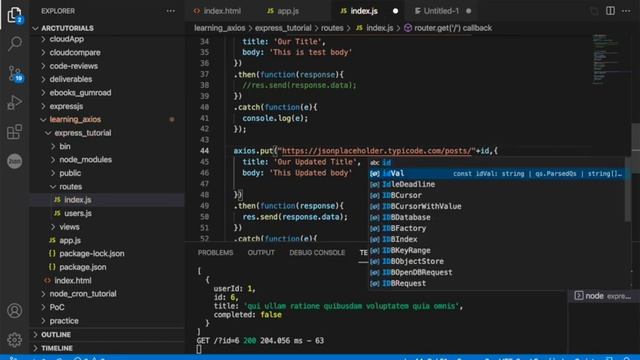The image size is (640, 360).
Task: Open the PROBLEMS panel tab
Action: [216, 253]
